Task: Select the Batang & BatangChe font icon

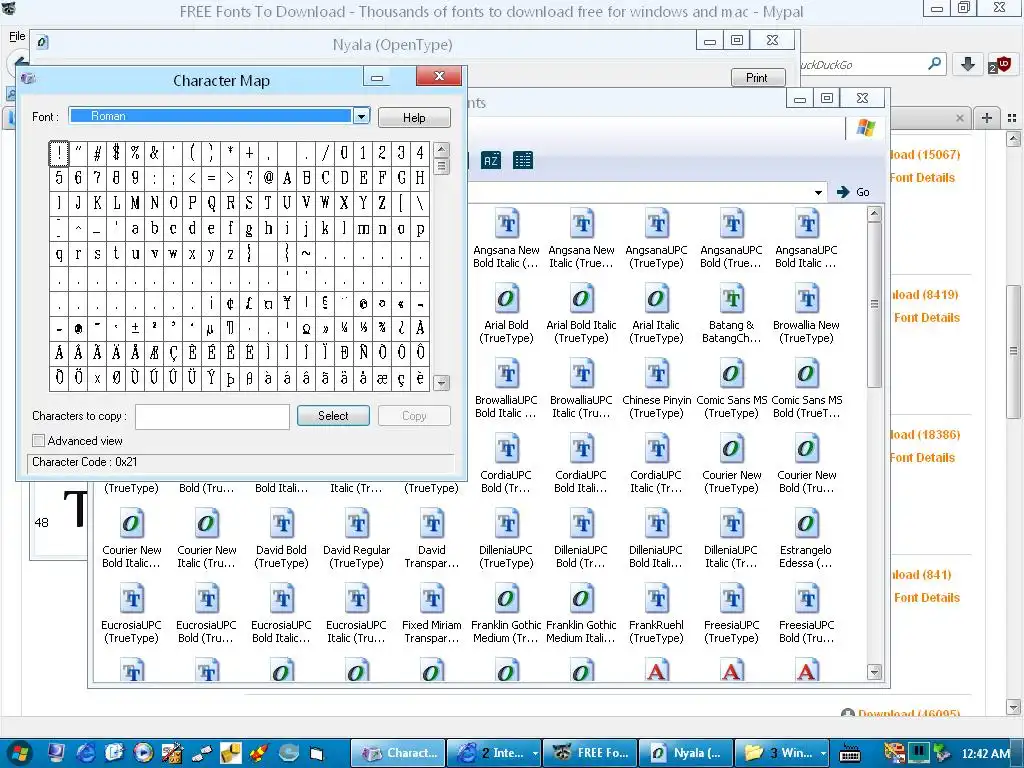Action: point(731,299)
